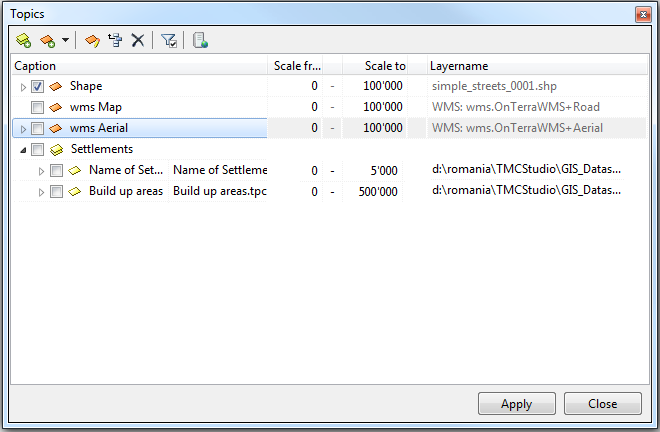Click the tree structure toolbar icon

(115, 41)
